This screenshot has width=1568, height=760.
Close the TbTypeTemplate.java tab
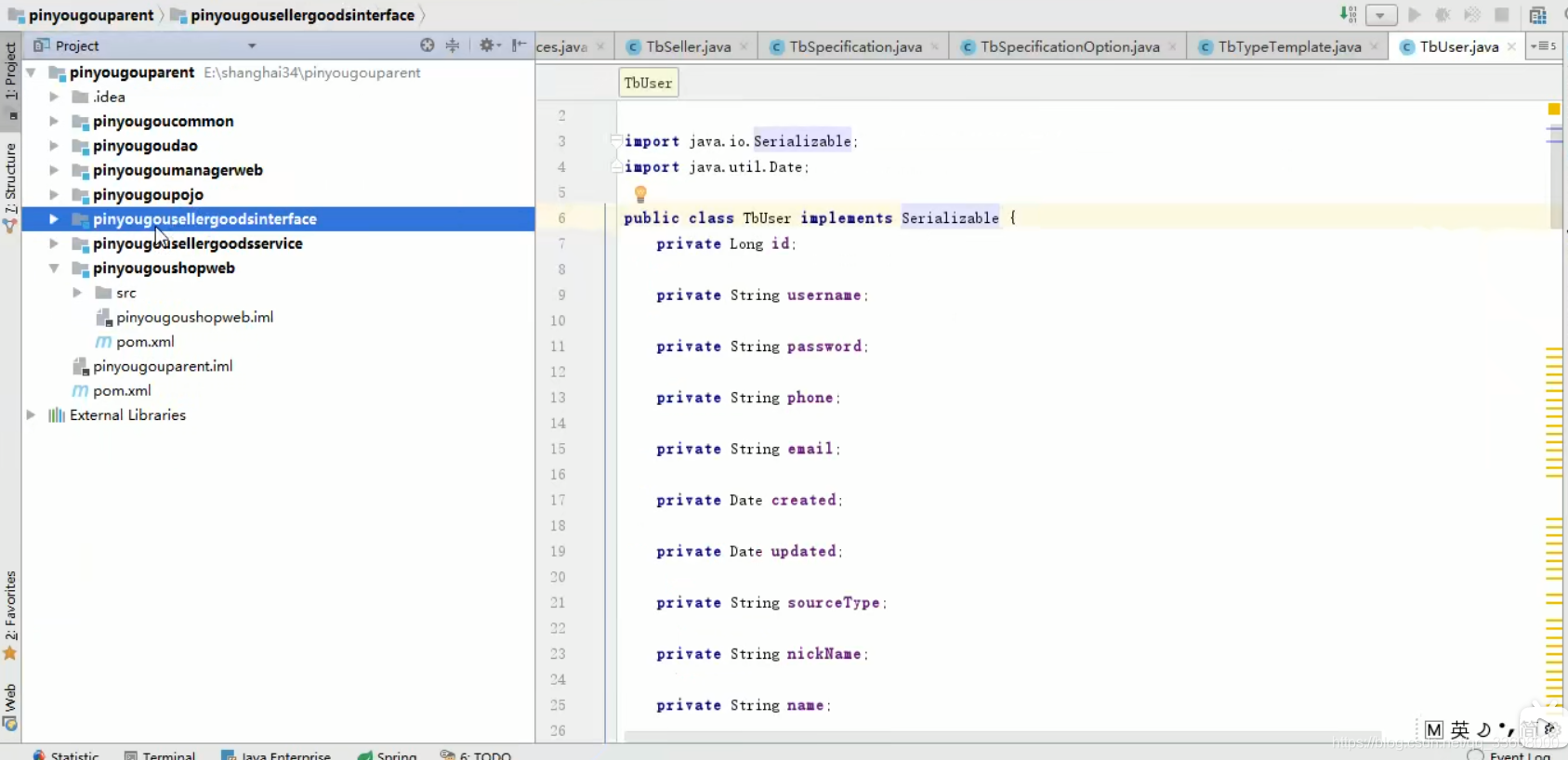(x=1374, y=46)
